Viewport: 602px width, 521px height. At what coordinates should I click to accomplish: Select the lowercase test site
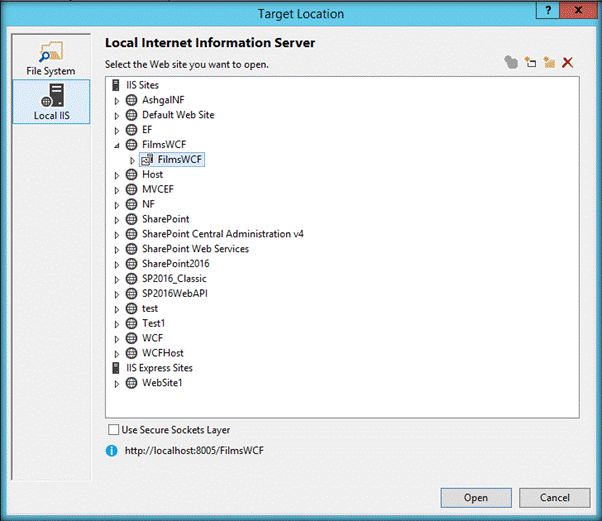coord(150,309)
